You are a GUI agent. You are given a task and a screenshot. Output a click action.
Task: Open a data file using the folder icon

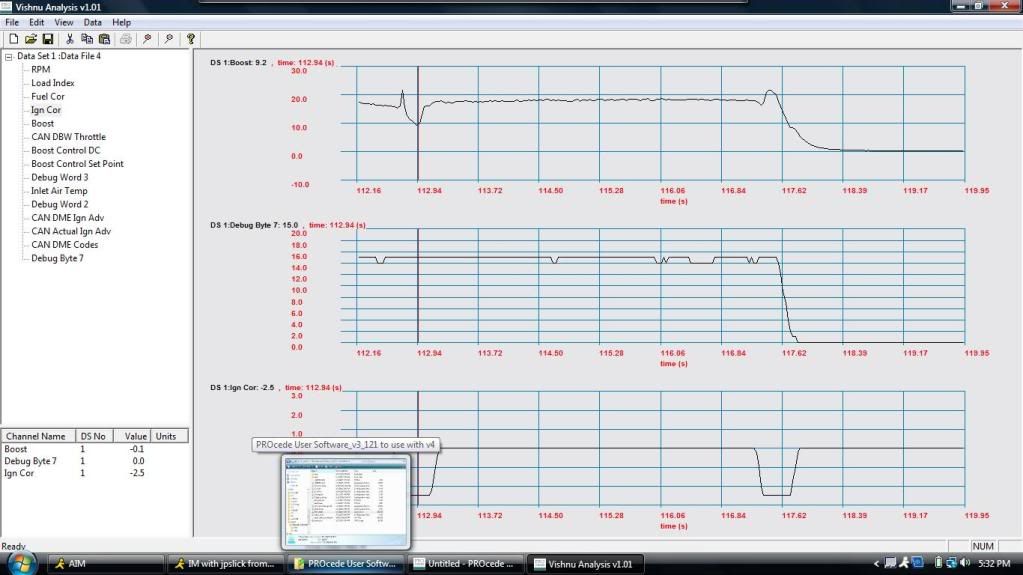[x=30, y=39]
